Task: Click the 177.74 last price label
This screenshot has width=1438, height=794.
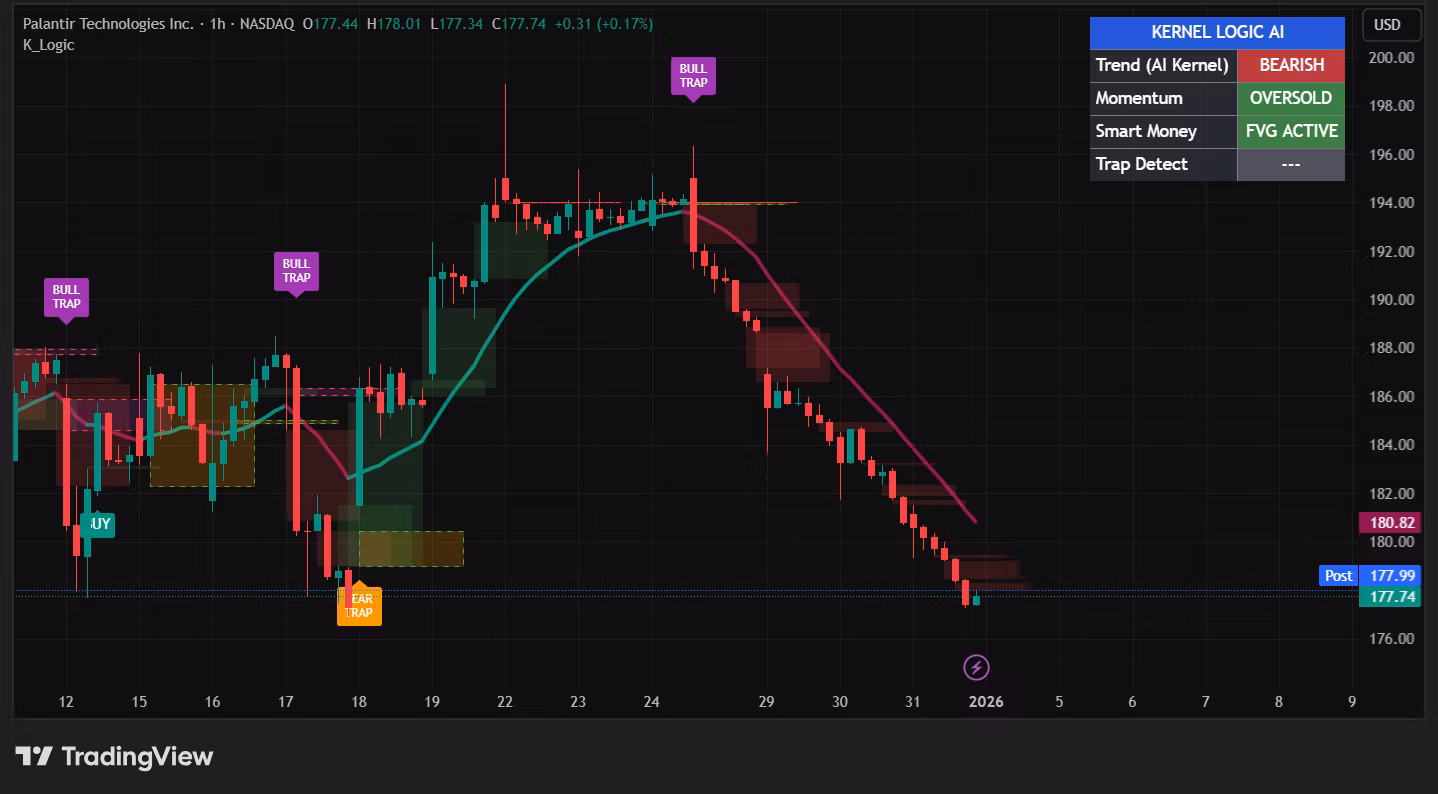Action: 1391,597
